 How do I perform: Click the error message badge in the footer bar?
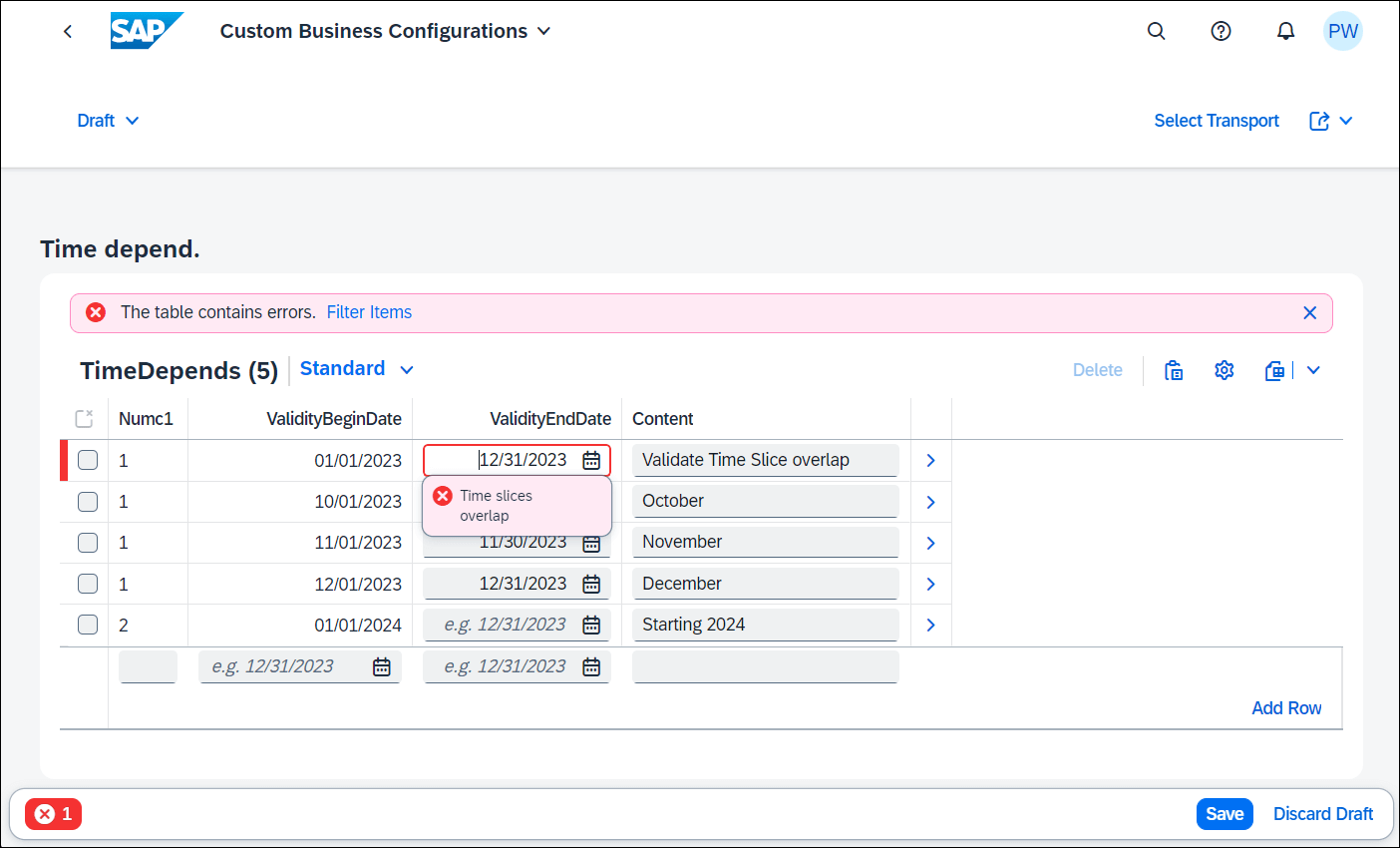[x=52, y=814]
